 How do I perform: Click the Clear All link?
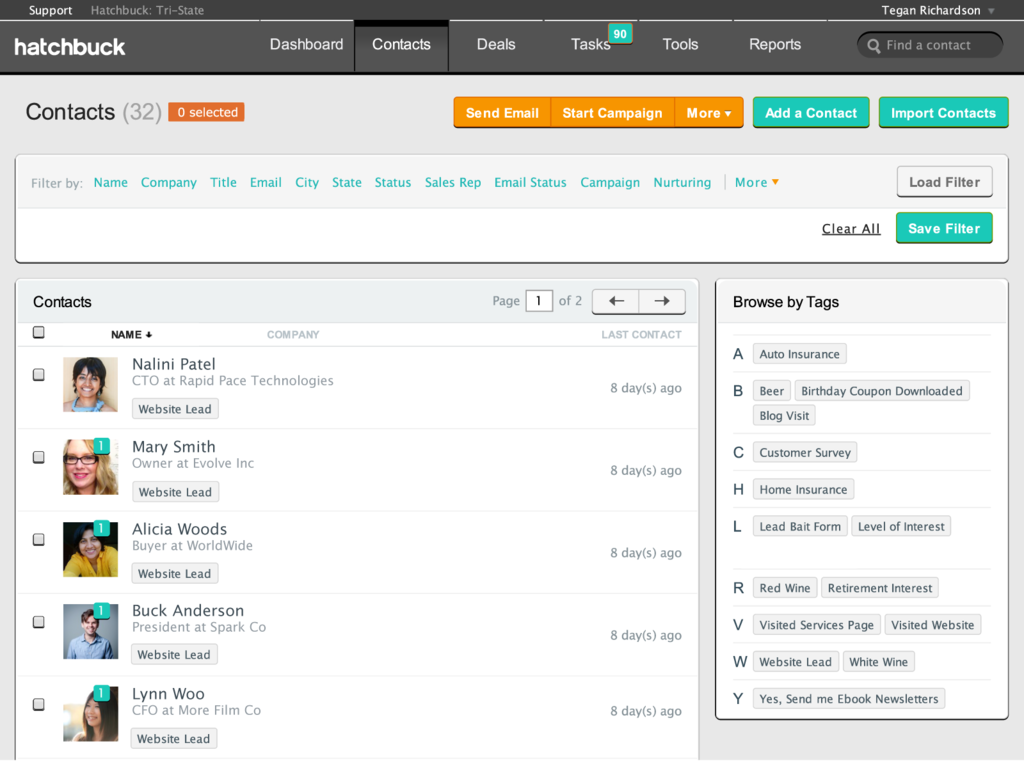[850, 229]
